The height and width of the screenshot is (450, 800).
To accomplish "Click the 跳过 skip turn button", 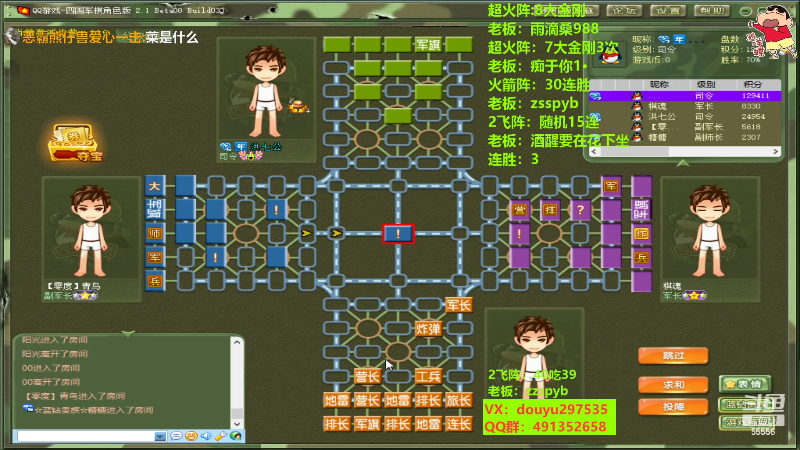I will click(673, 356).
